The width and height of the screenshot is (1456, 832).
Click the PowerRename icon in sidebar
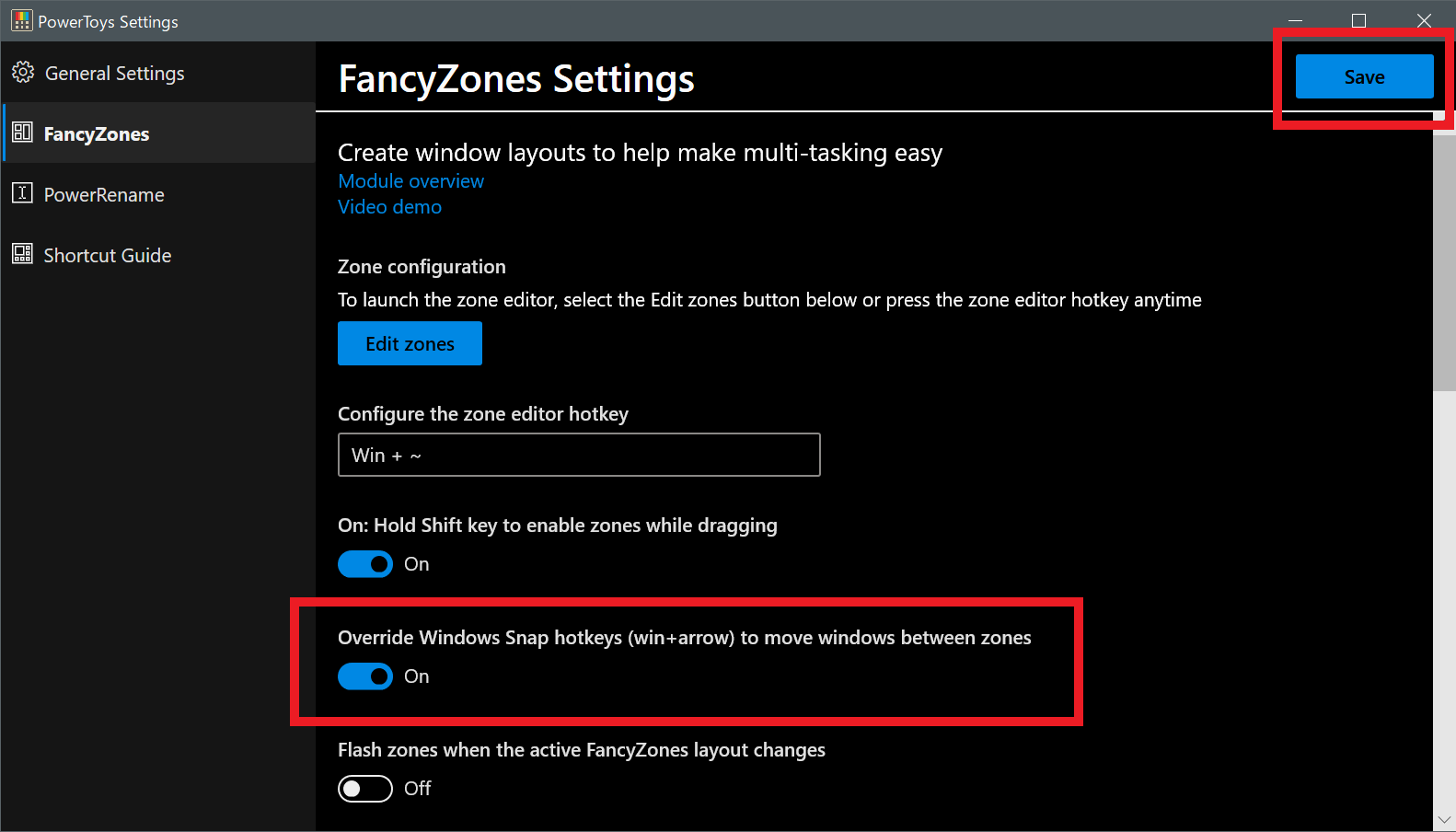coord(23,194)
